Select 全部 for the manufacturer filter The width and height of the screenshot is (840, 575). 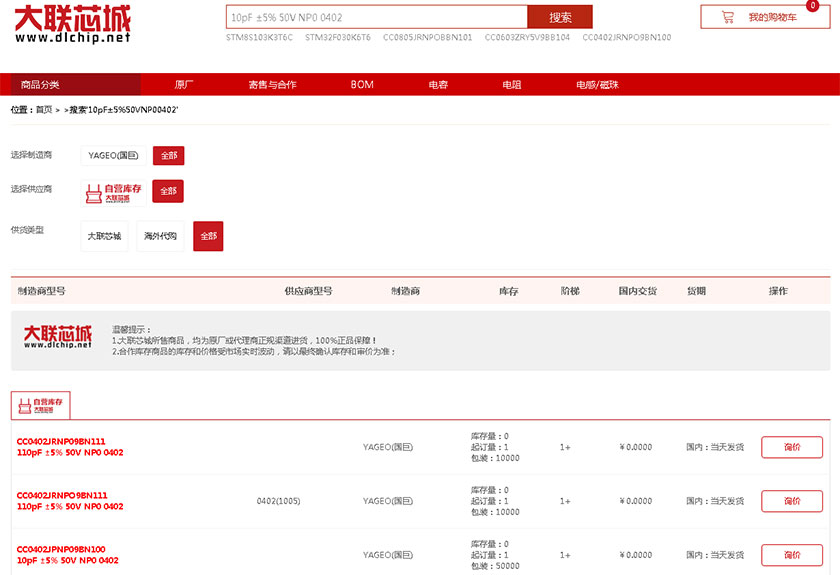click(168, 156)
